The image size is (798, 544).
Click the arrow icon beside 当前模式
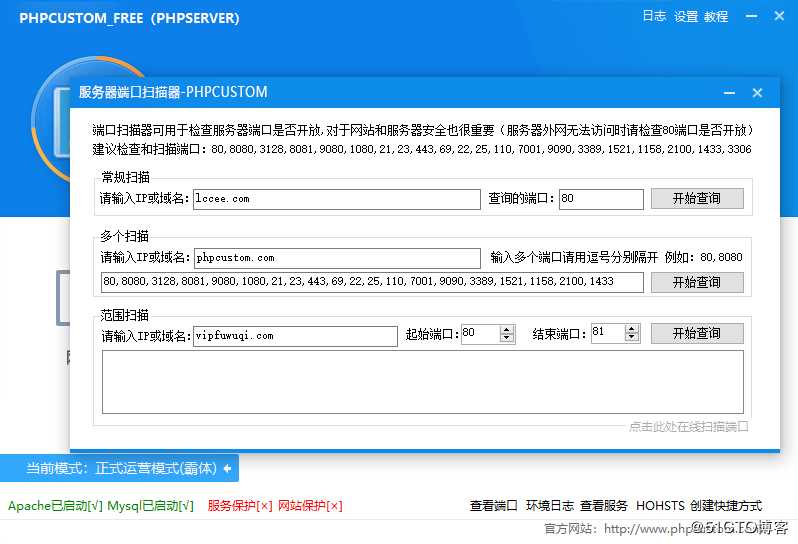pyautogui.click(x=227, y=468)
